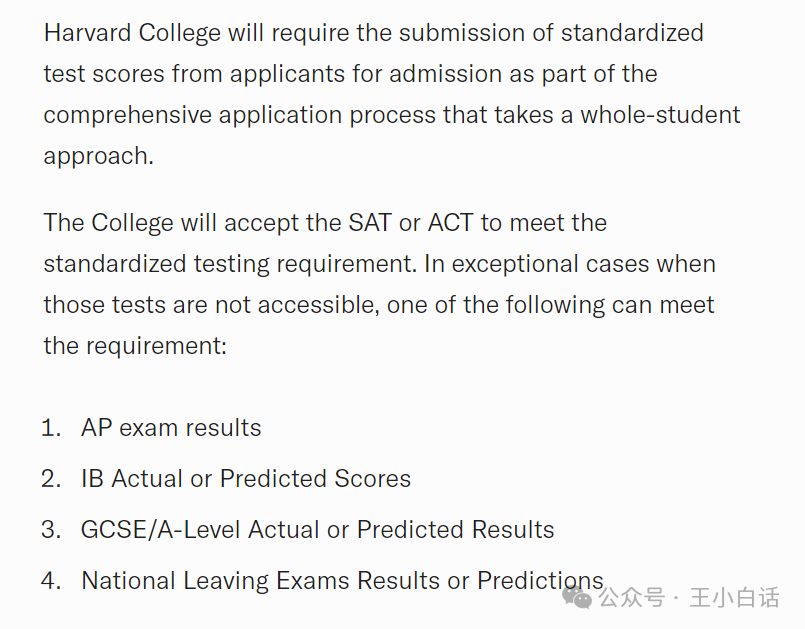Click the phrase whole-student in the first paragraph

pyautogui.click(x=660, y=115)
